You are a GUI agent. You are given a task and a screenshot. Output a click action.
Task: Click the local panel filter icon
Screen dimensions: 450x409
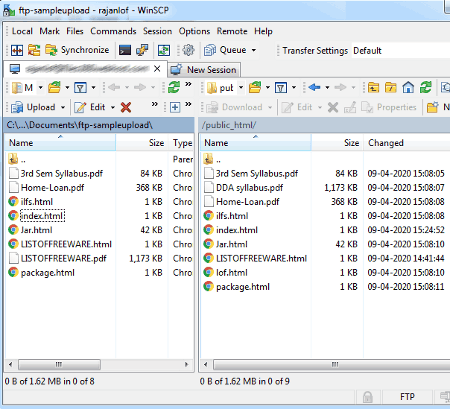point(80,88)
